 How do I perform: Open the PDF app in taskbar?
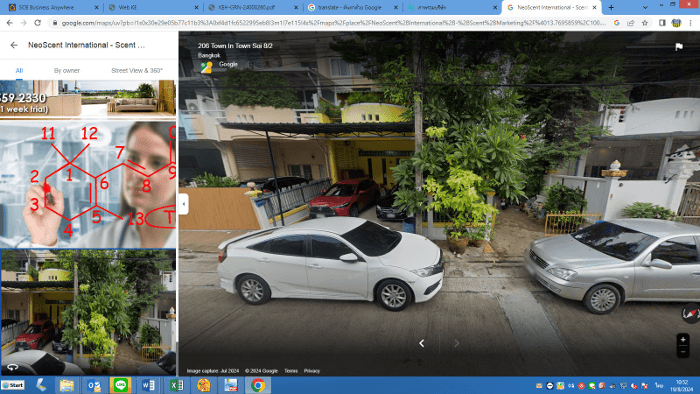[230, 385]
